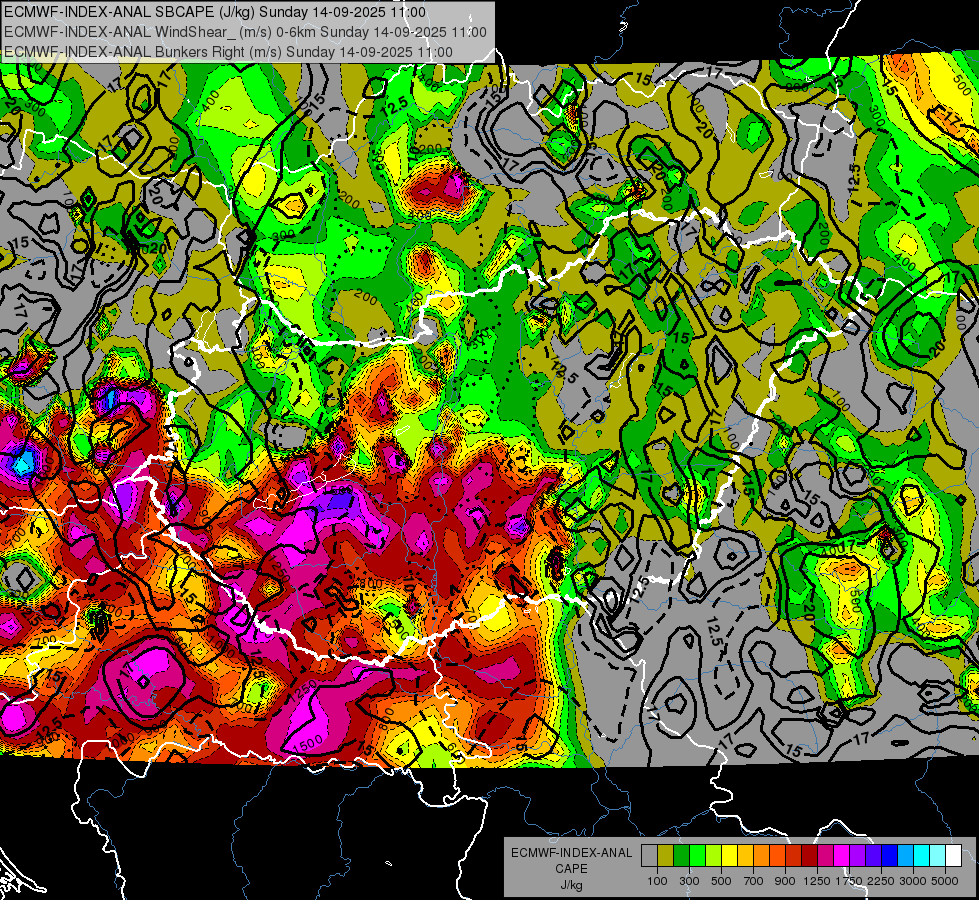Click the legend value 1750
This screenshot has height=900, width=979.
coord(849,881)
